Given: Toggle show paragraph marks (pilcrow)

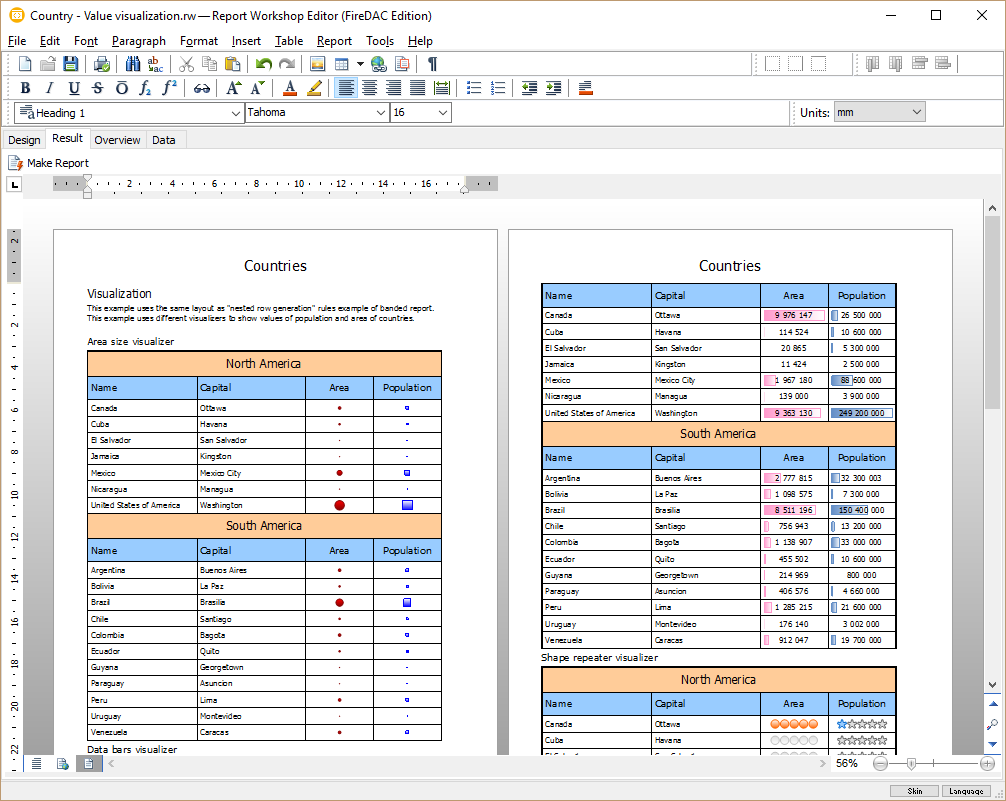Looking at the screenshot, I should [432, 64].
